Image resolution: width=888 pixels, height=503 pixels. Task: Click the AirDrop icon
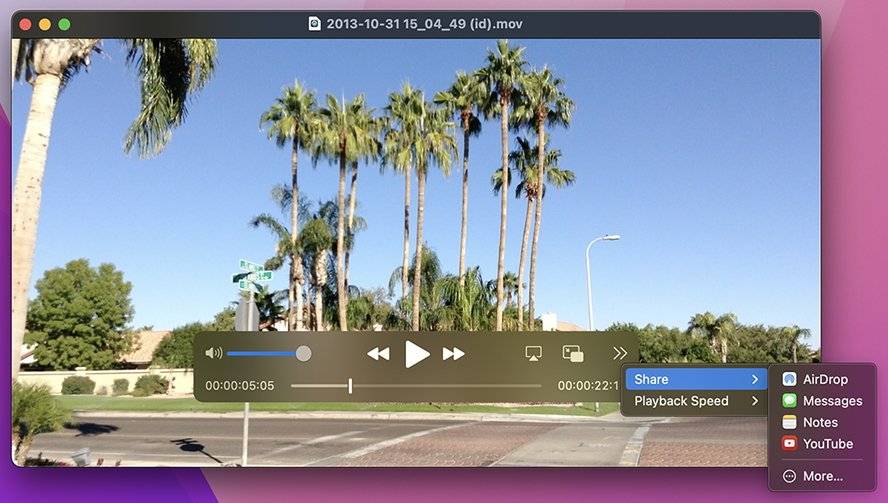[x=789, y=379]
